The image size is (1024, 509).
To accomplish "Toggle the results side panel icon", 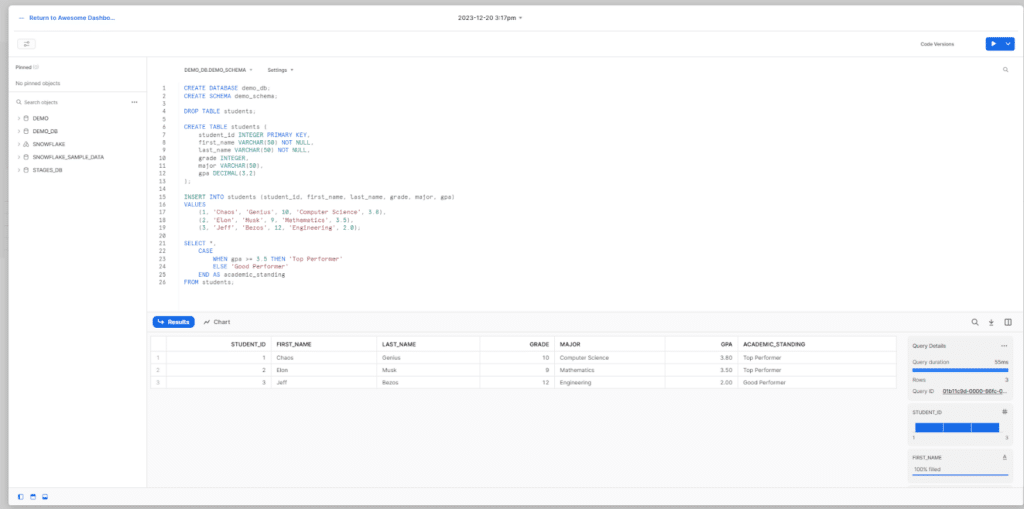I will (x=1008, y=322).
